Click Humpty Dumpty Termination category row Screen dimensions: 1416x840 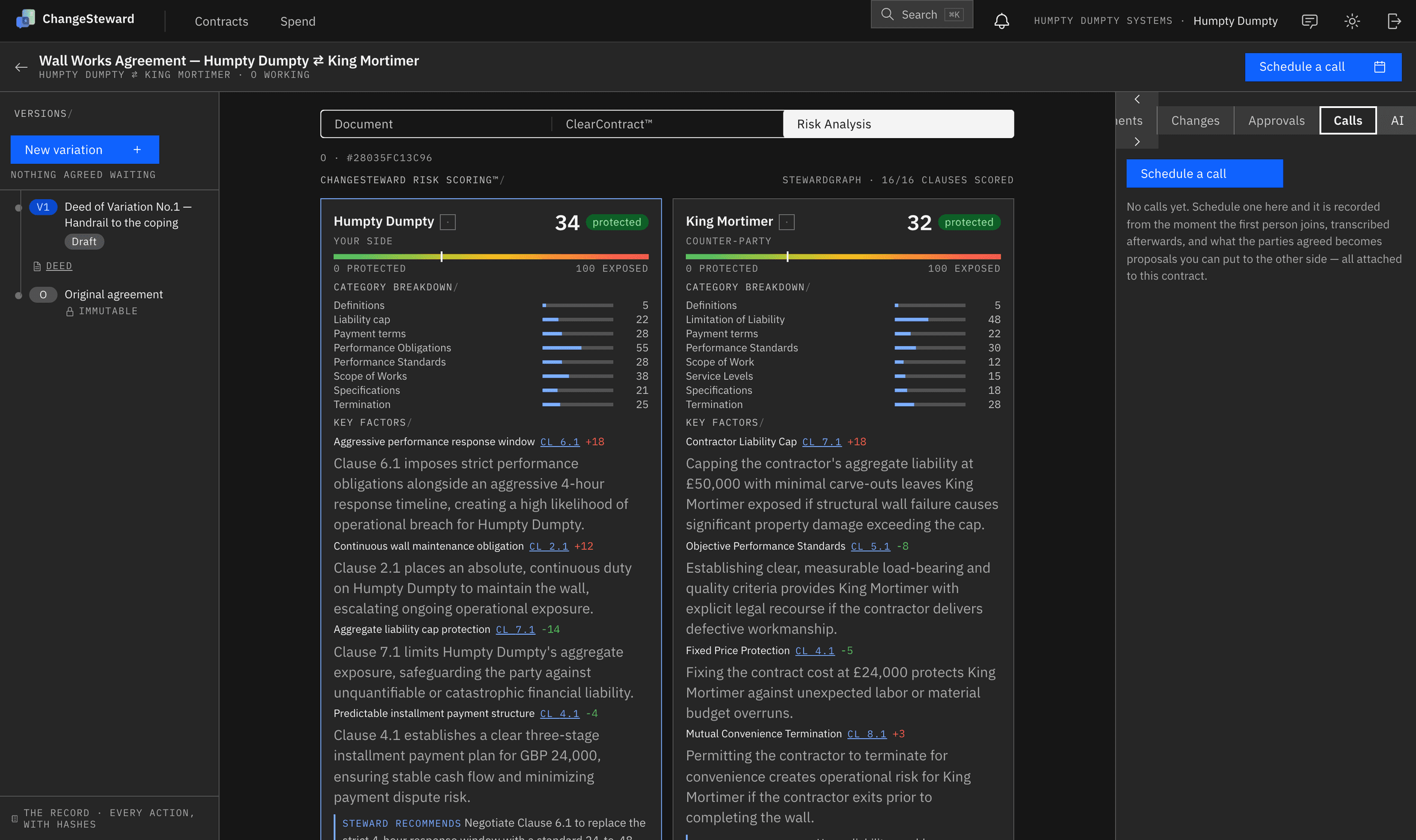coord(491,404)
